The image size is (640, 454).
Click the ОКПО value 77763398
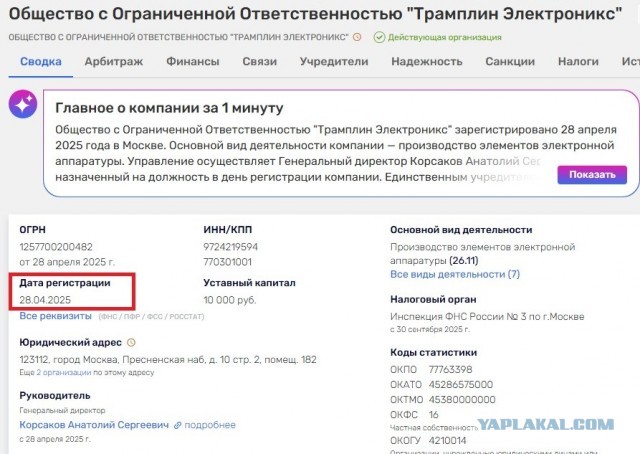450,369
